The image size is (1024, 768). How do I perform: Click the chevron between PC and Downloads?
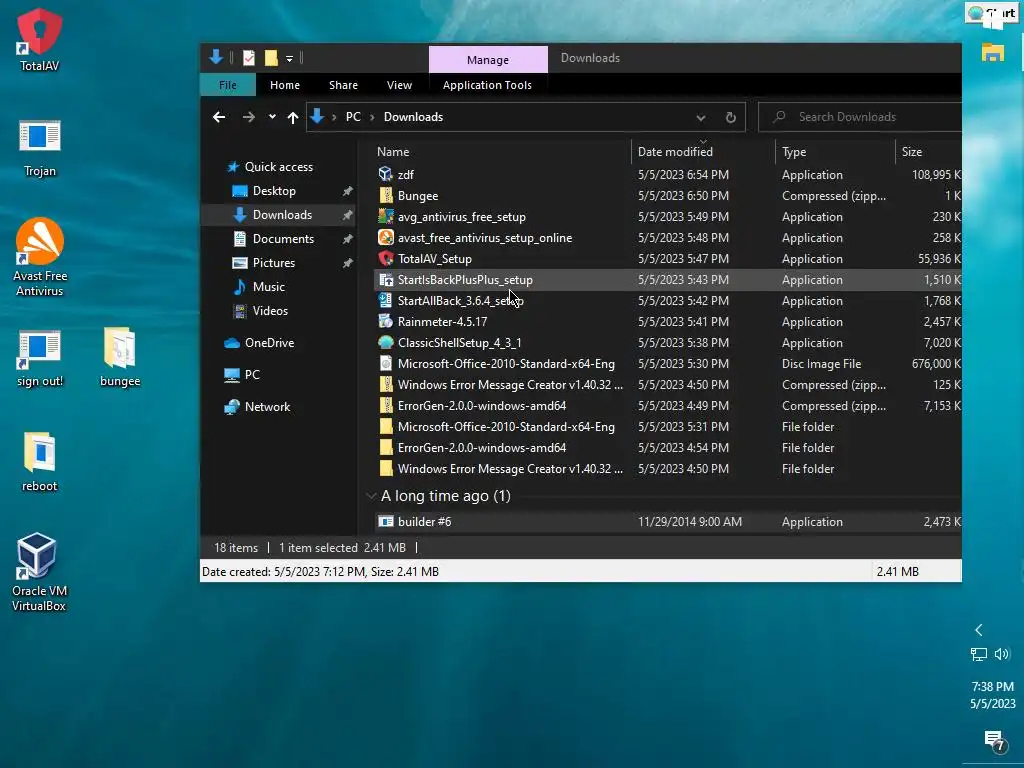click(372, 117)
